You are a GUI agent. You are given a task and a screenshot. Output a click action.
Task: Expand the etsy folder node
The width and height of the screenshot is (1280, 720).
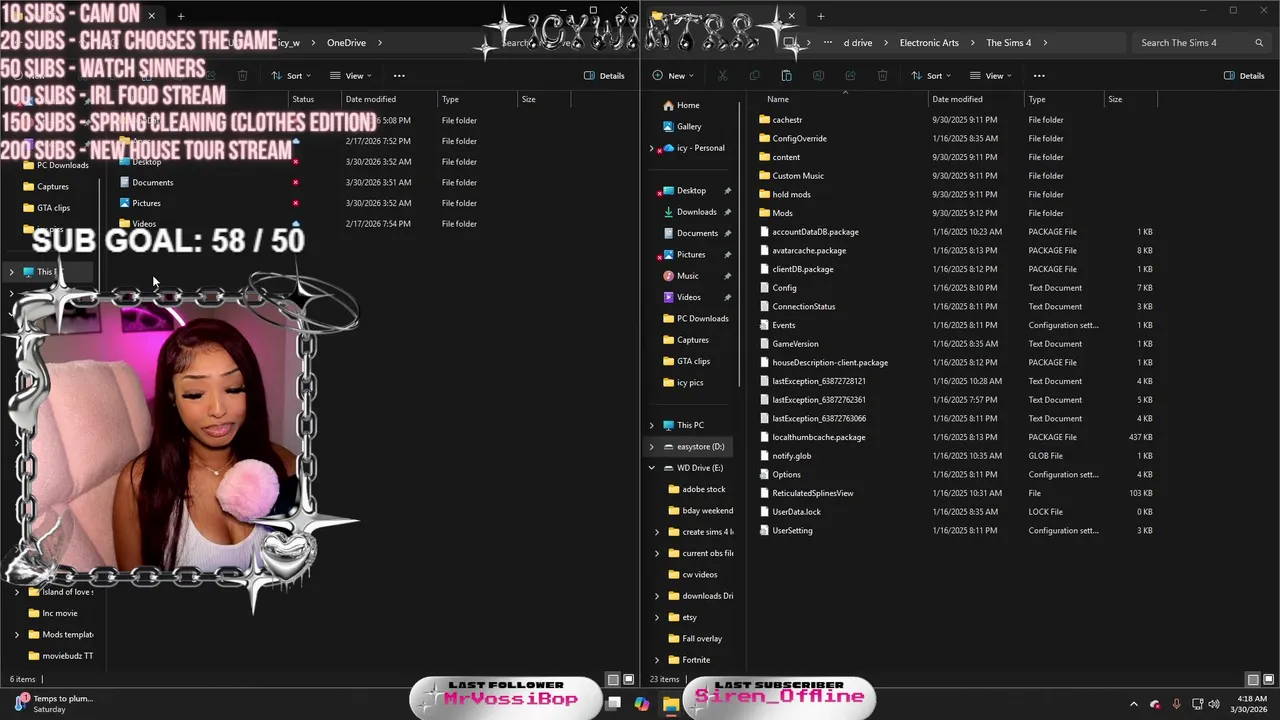[x=657, y=617]
